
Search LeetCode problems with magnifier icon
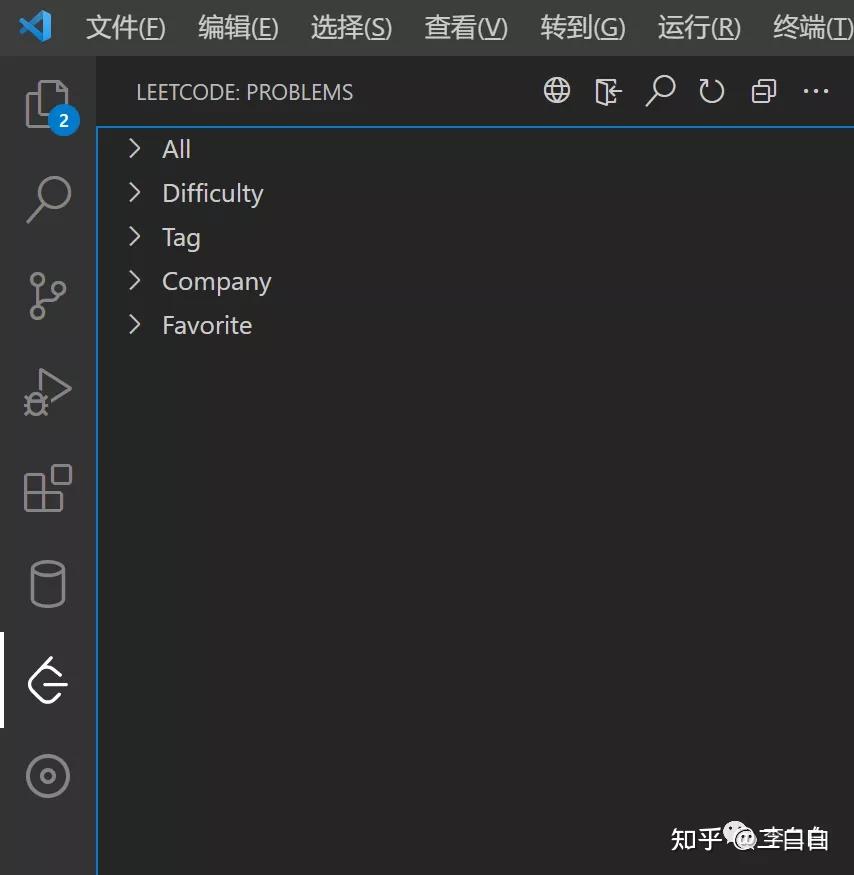(660, 91)
